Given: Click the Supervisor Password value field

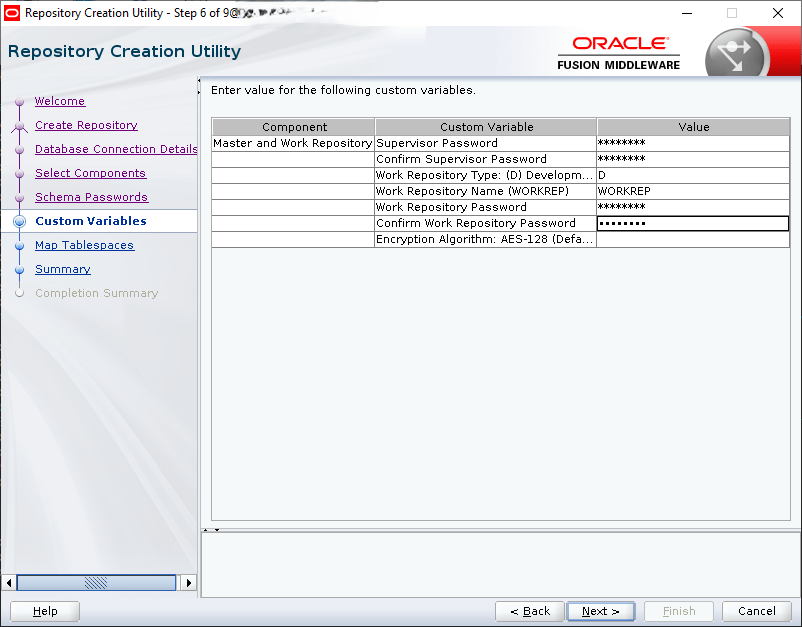Looking at the screenshot, I should (692, 143).
